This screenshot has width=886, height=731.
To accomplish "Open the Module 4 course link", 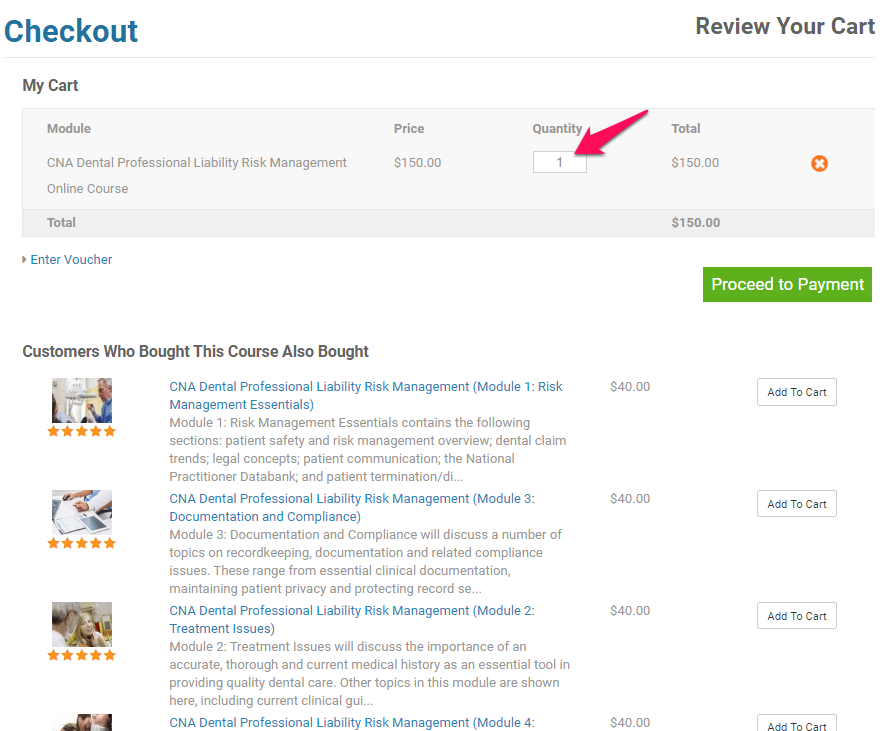I will click(x=352, y=723).
